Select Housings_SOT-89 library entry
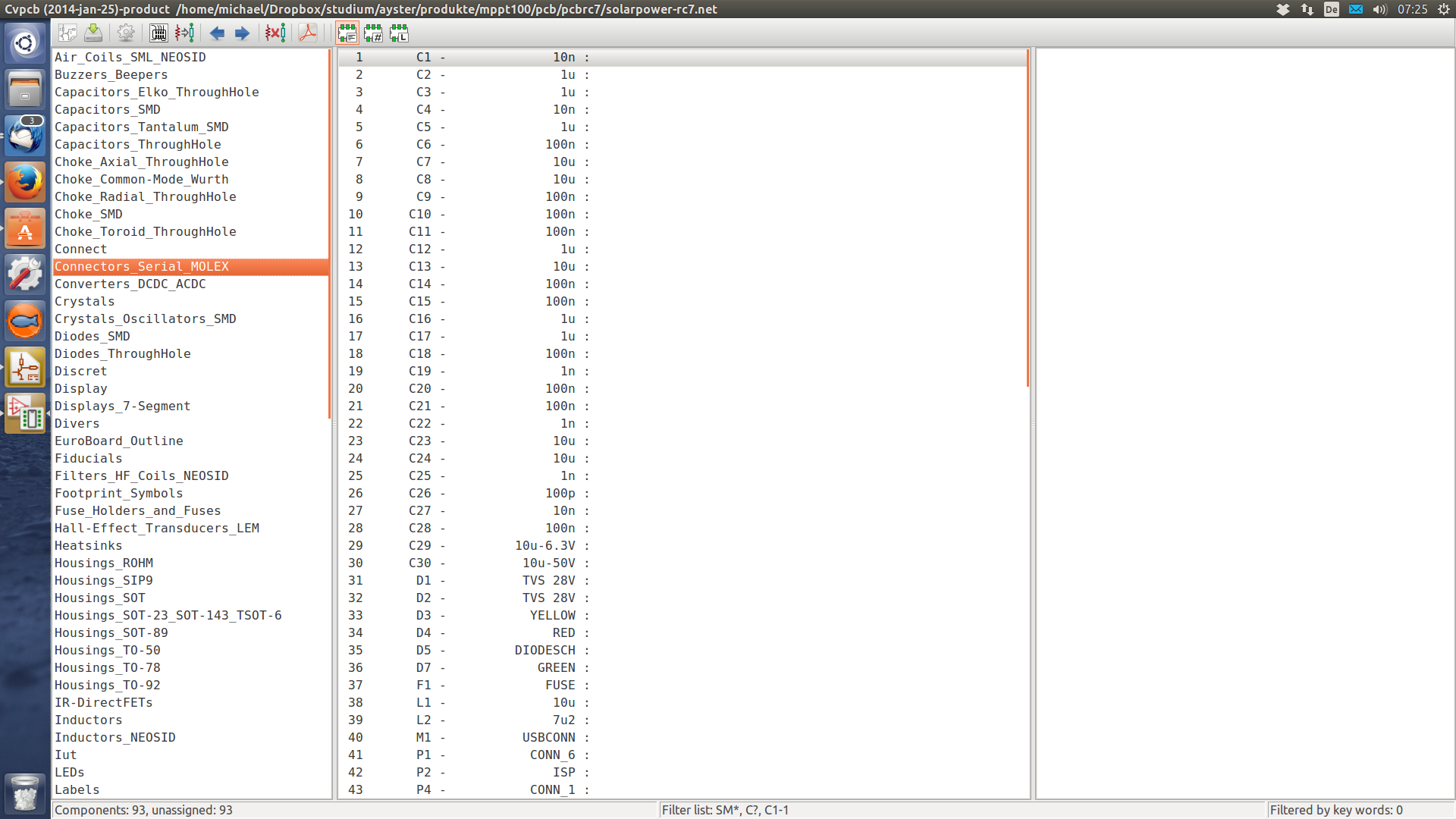The image size is (1456, 819). [111, 632]
